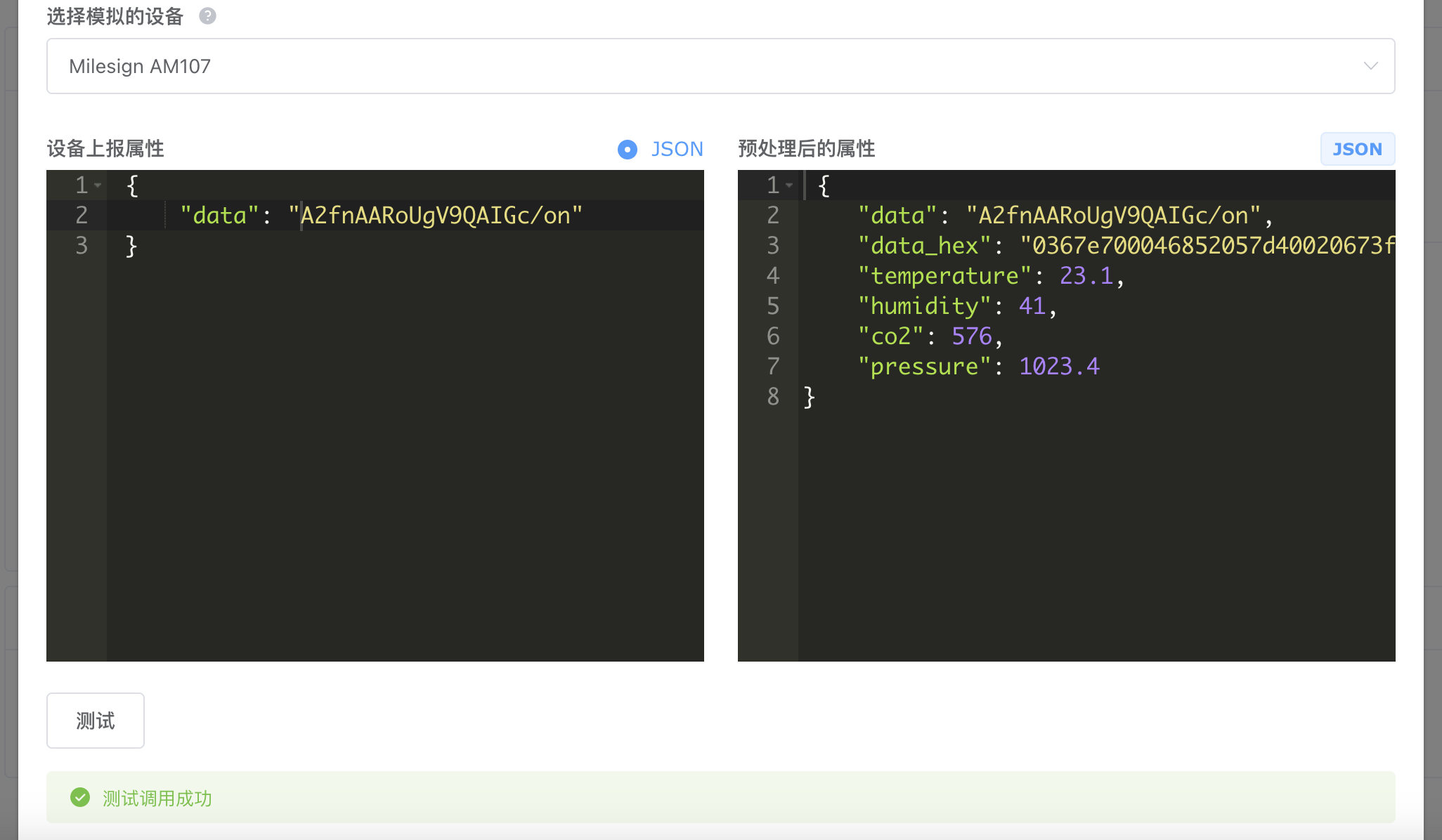Select the JSON radio button for 设备上报属性
This screenshot has height=840, width=1442.
(628, 149)
